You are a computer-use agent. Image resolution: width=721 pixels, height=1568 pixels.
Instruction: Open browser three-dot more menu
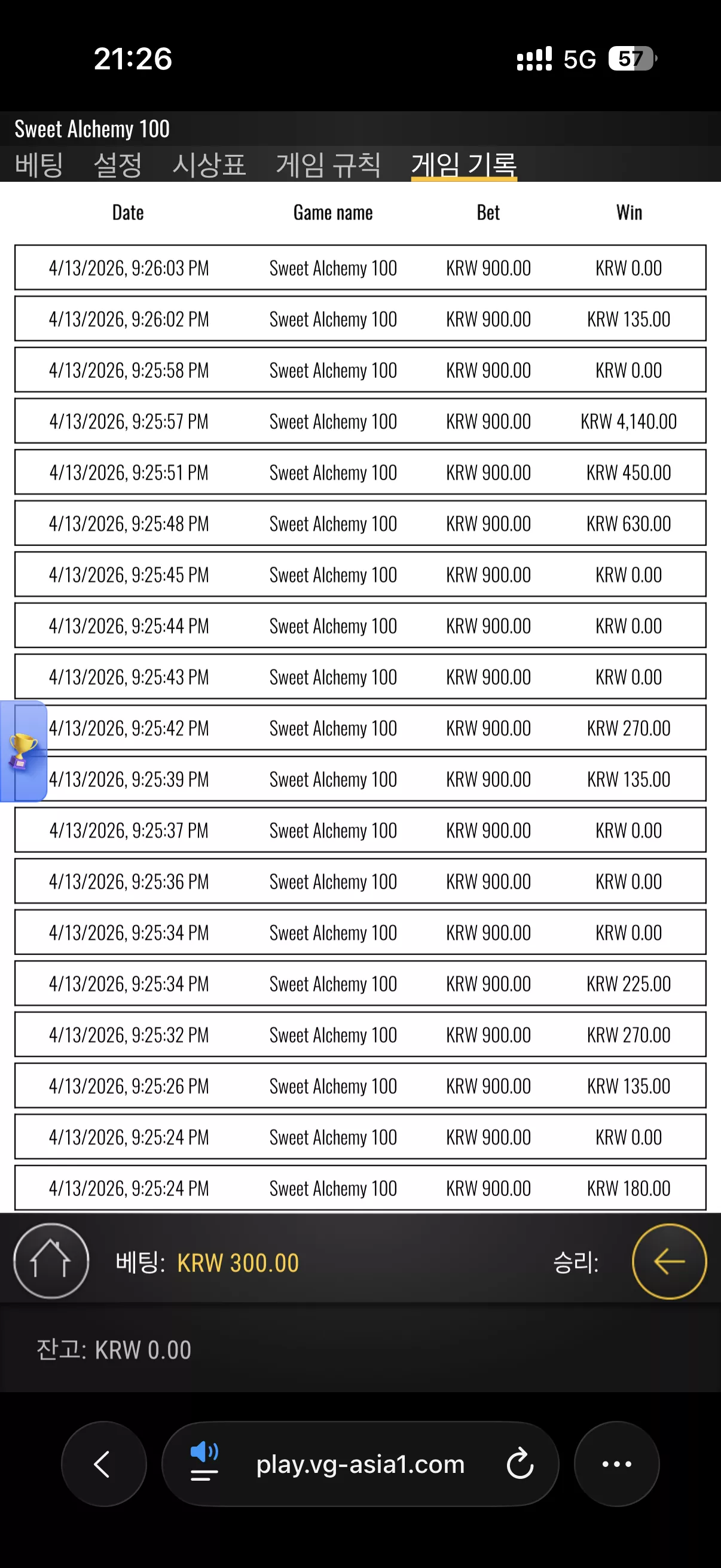click(617, 1464)
